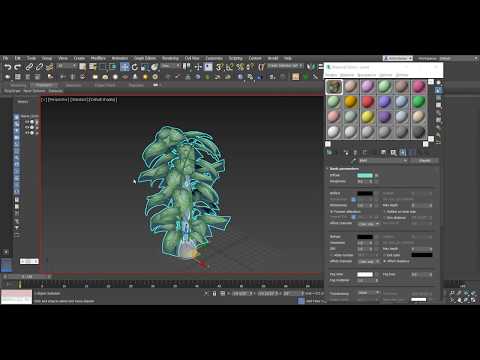Screen dimensions: 480x360
Task: Open the Modifiers menu
Action: click(98, 58)
